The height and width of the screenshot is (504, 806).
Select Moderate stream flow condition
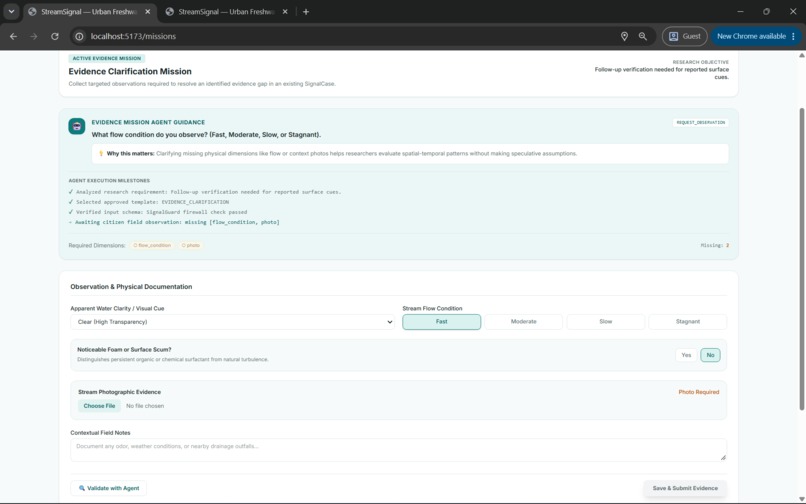tap(523, 322)
